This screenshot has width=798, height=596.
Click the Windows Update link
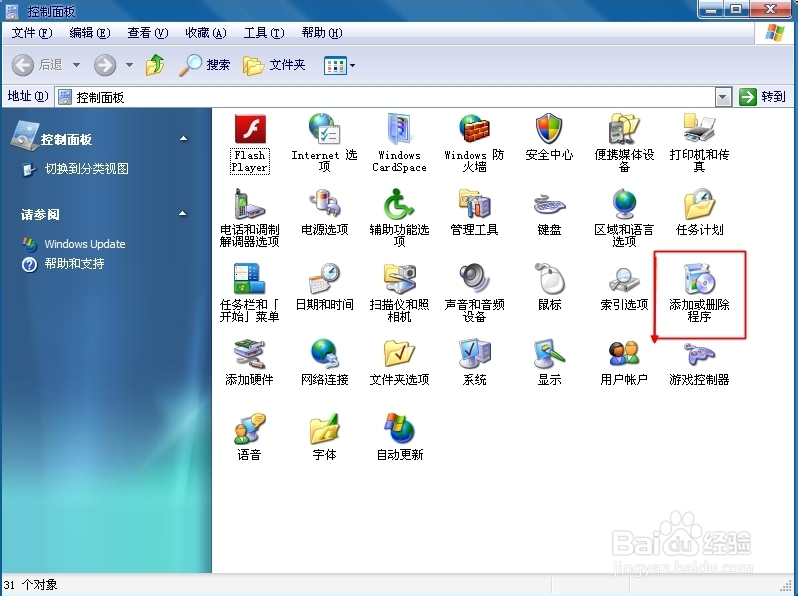[x=85, y=244]
